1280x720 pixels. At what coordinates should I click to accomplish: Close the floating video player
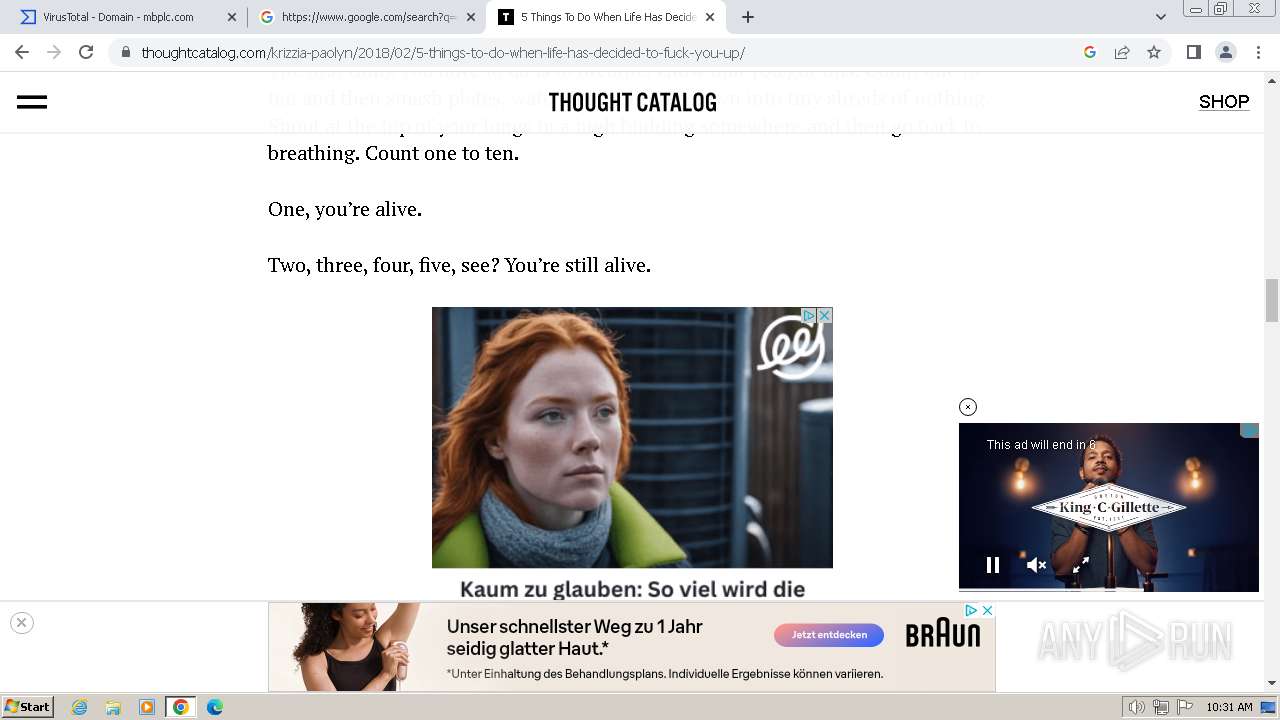[967, 407]
